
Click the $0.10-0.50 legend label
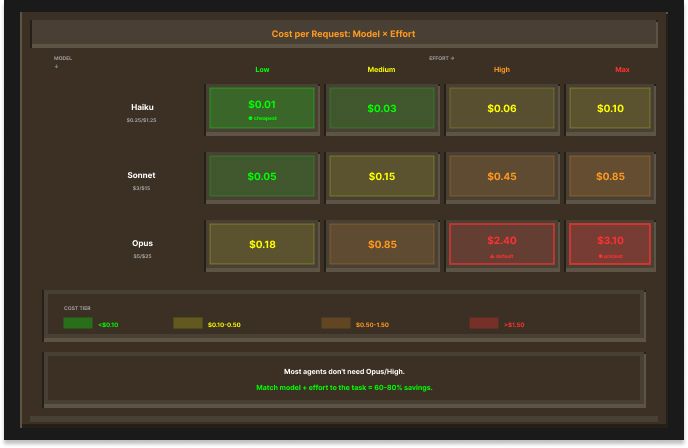[x=224, y=325]
